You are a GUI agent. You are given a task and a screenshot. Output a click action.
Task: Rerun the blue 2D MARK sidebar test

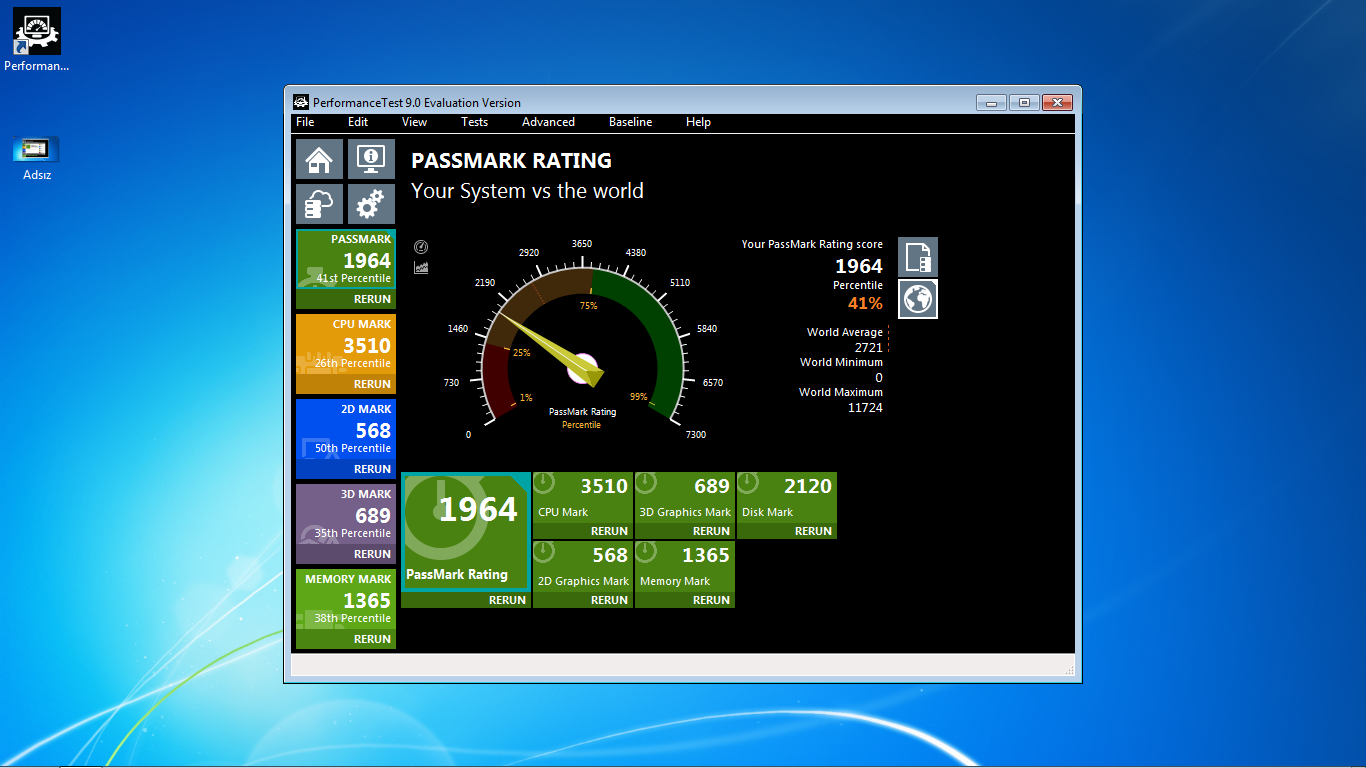(372, 469)
